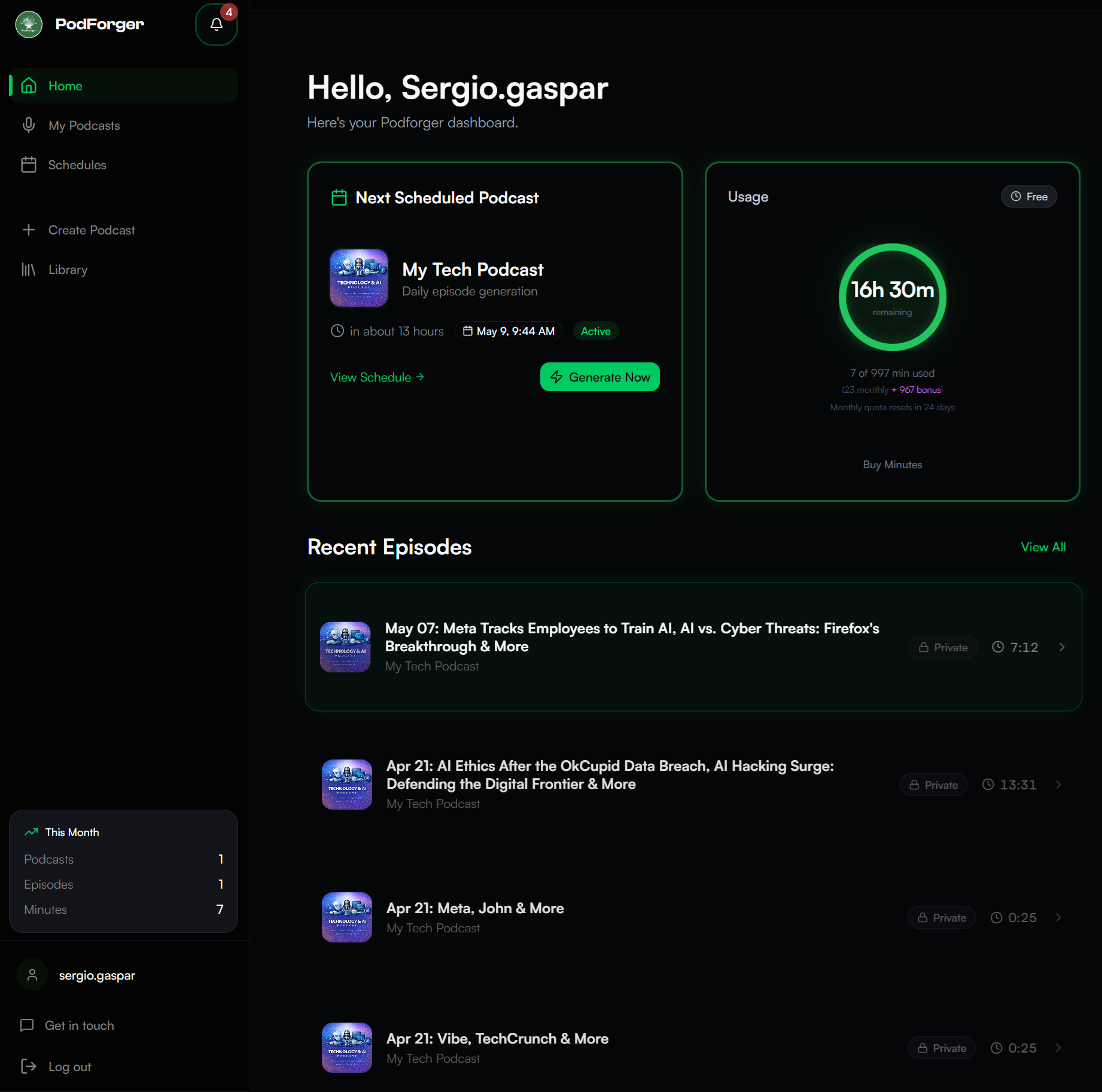Expand the Vibe, TechCrunch episode chevron
Viewport: 1102px width, 1092px height.
1058,1048
